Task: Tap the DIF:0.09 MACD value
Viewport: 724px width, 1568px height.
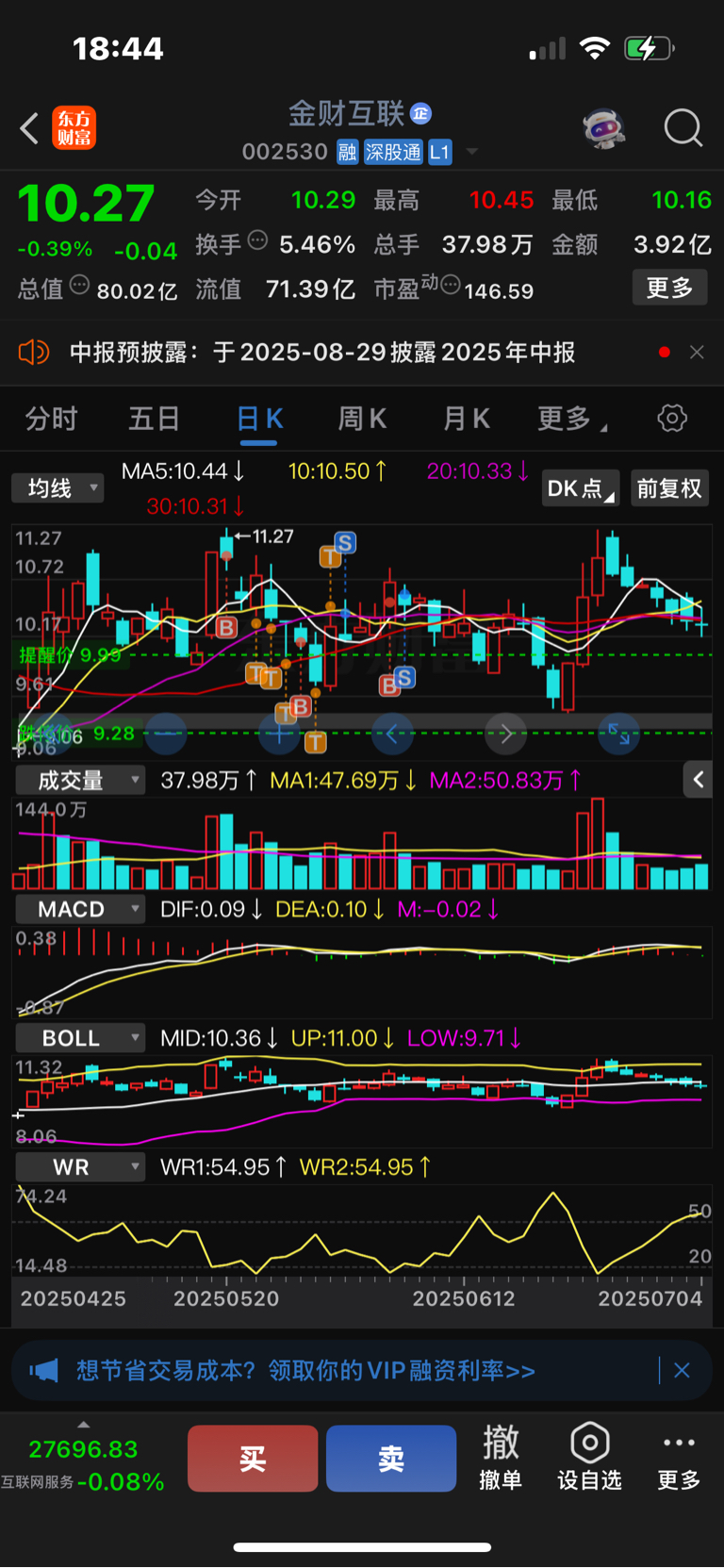Action: point(211,910)
